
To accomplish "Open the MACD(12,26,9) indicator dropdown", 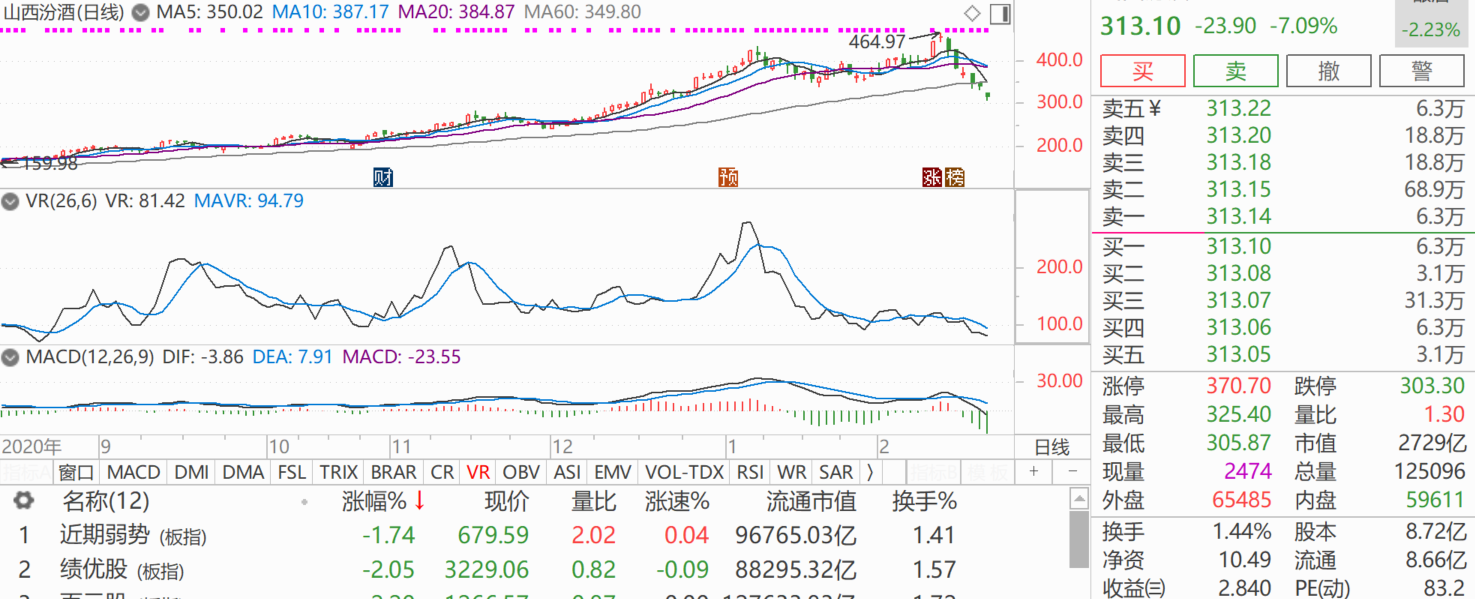I will [11, 357].
